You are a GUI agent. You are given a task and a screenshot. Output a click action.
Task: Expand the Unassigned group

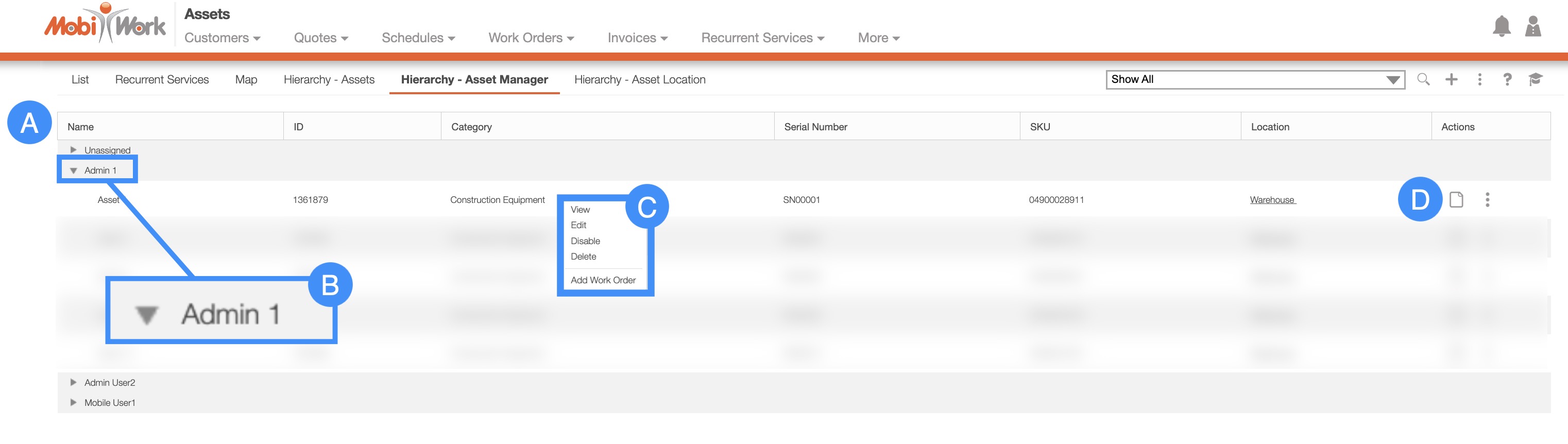pyautogui.click(x=74, y=150)
